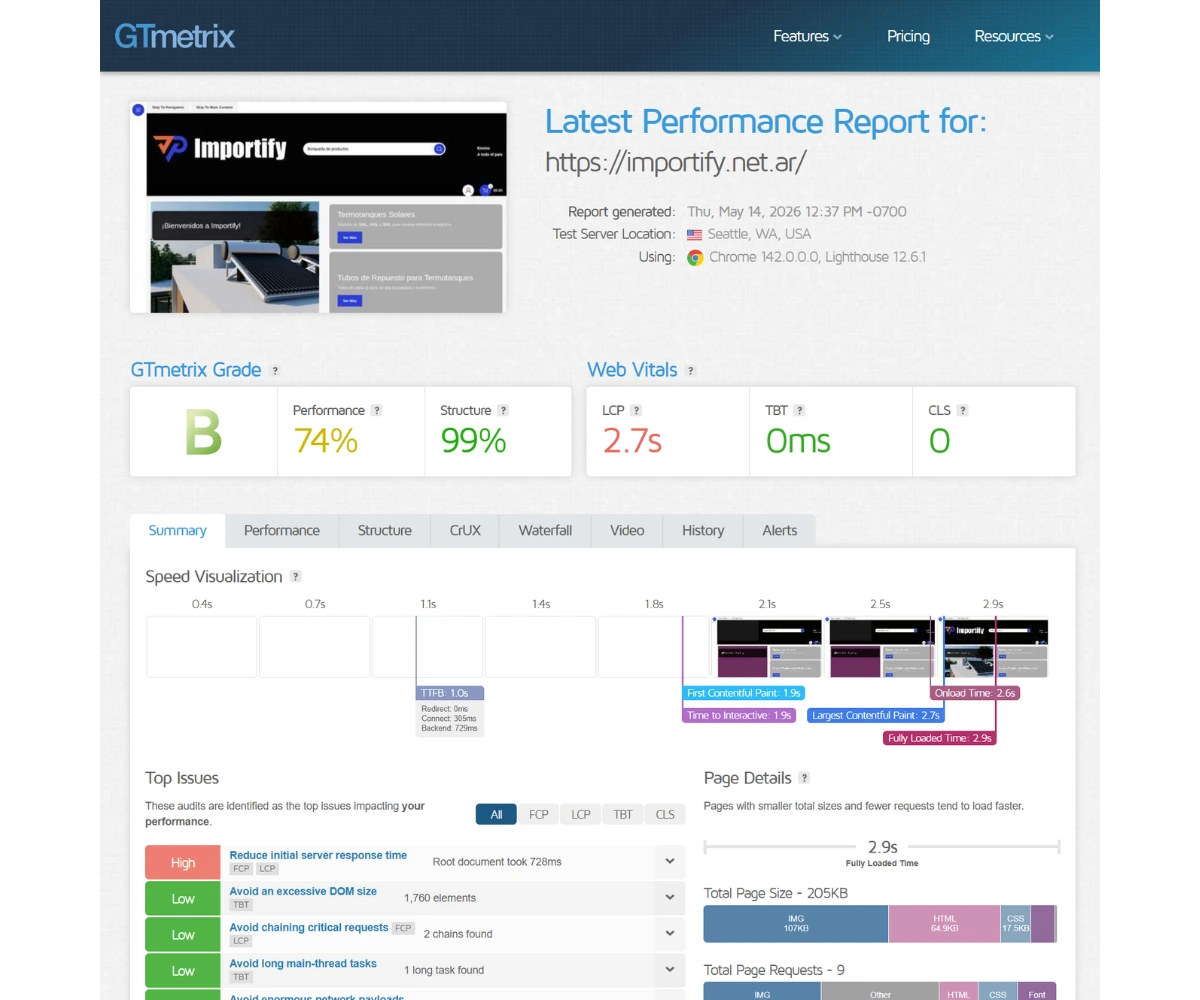Click the Time to Interactive 1.9s marker
Image resolution: width=1200 pixels, height=1000 pixels.
point(740,715)
